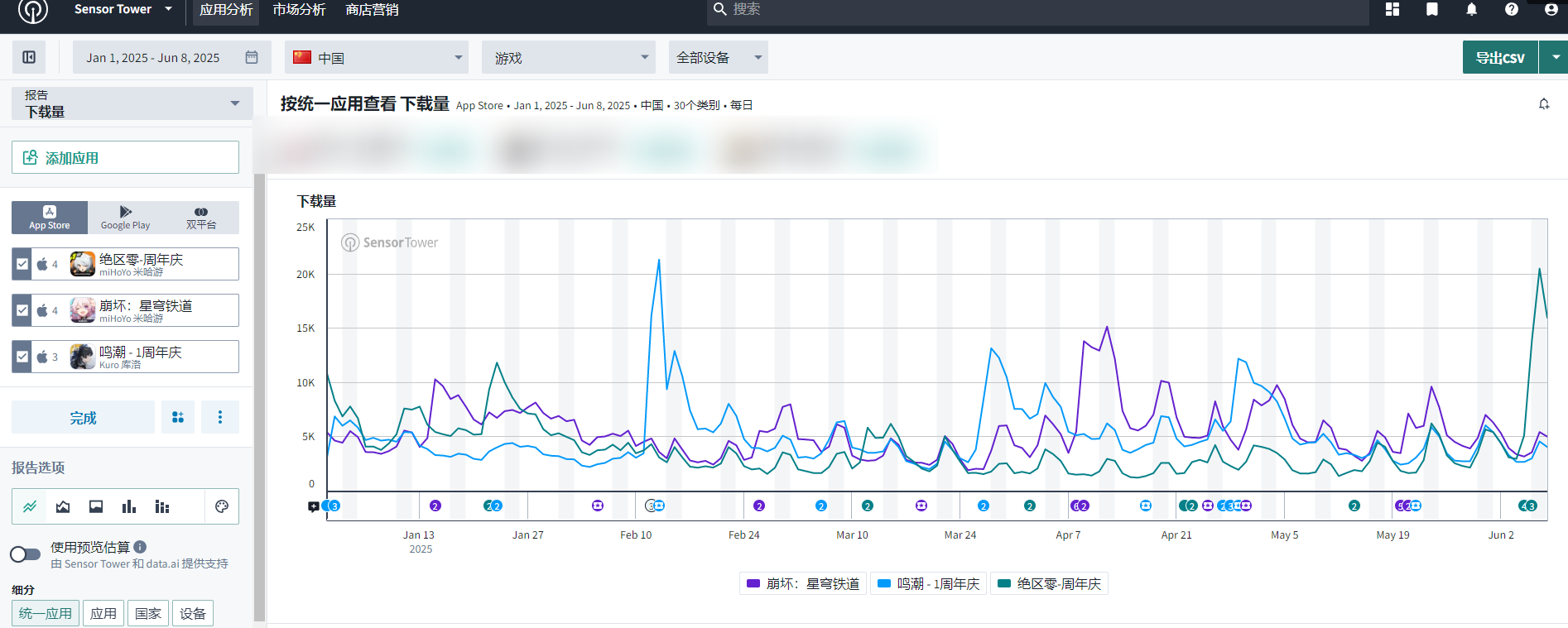Select the stacked area chart icon
The height and width of the screenshot is (628, 1568).
coord(96,506)
